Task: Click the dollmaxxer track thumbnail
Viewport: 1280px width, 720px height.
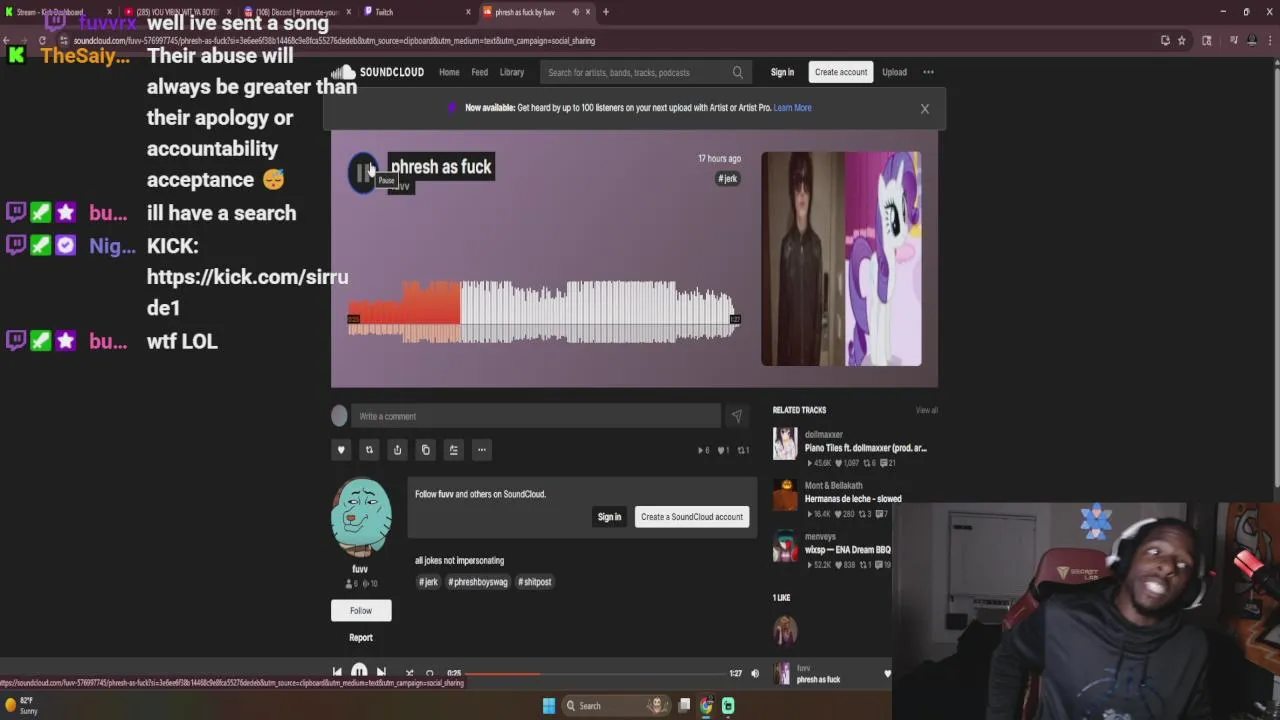Action: 785,444
